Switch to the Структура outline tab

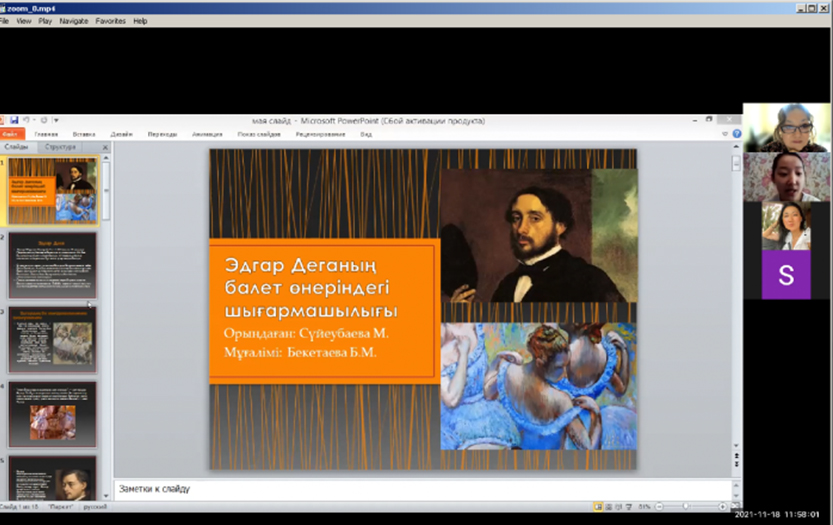(60, 147)
